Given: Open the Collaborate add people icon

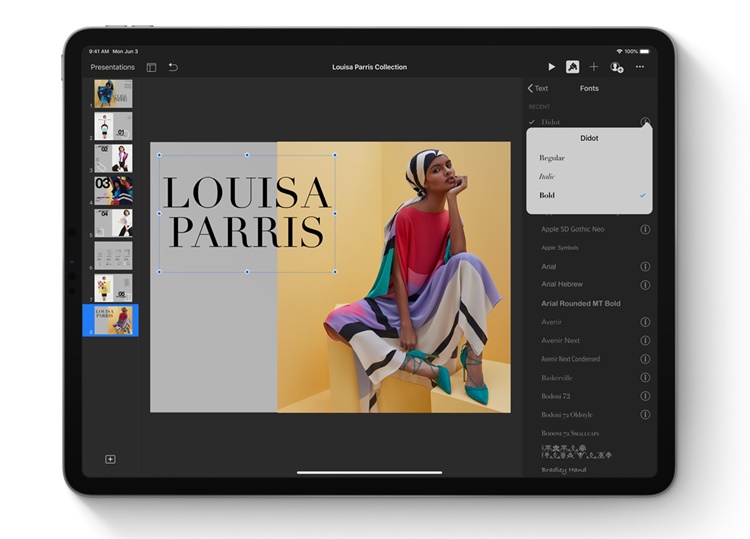Looking at the screenshot, I should click(x=617, y=67).
